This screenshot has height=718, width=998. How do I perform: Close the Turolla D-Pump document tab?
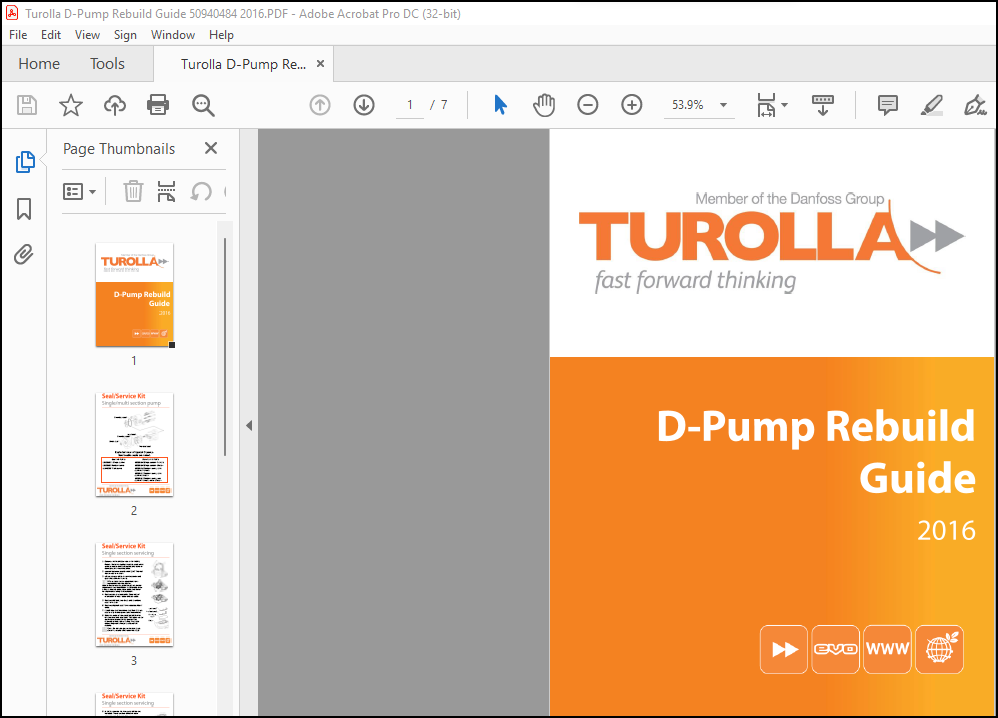[x=321, y=64]
